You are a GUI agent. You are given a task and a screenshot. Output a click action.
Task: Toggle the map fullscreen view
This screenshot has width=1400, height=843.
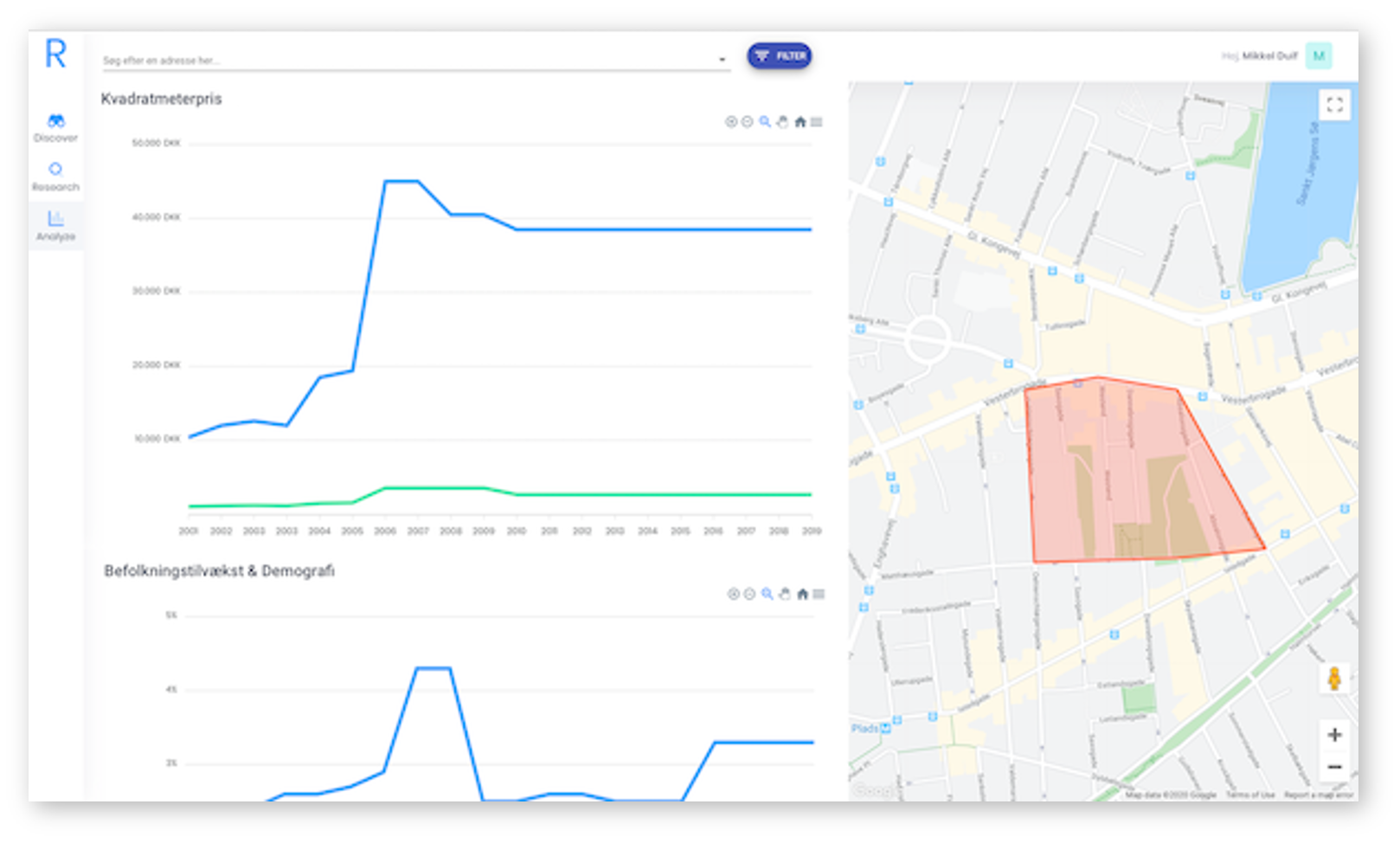[1334, 105]
